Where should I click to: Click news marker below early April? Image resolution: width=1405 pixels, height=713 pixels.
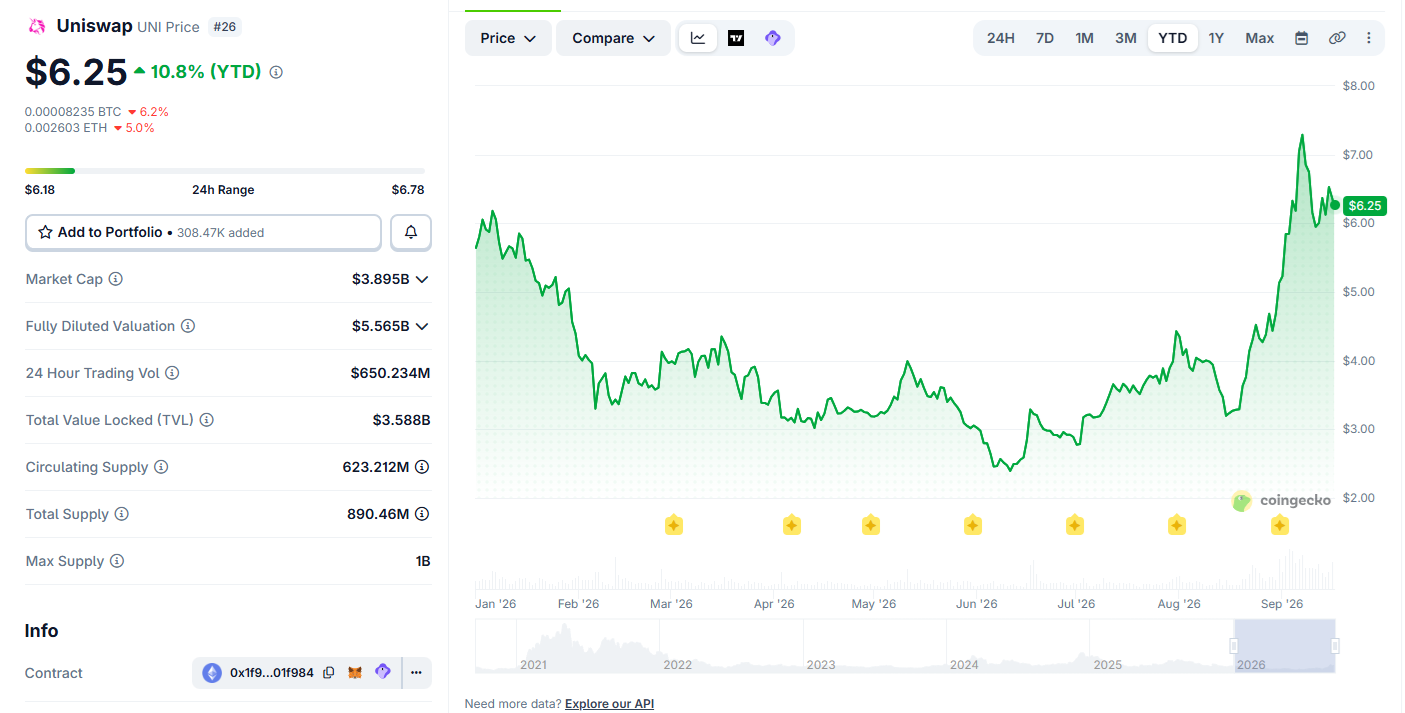coord(792,525)
